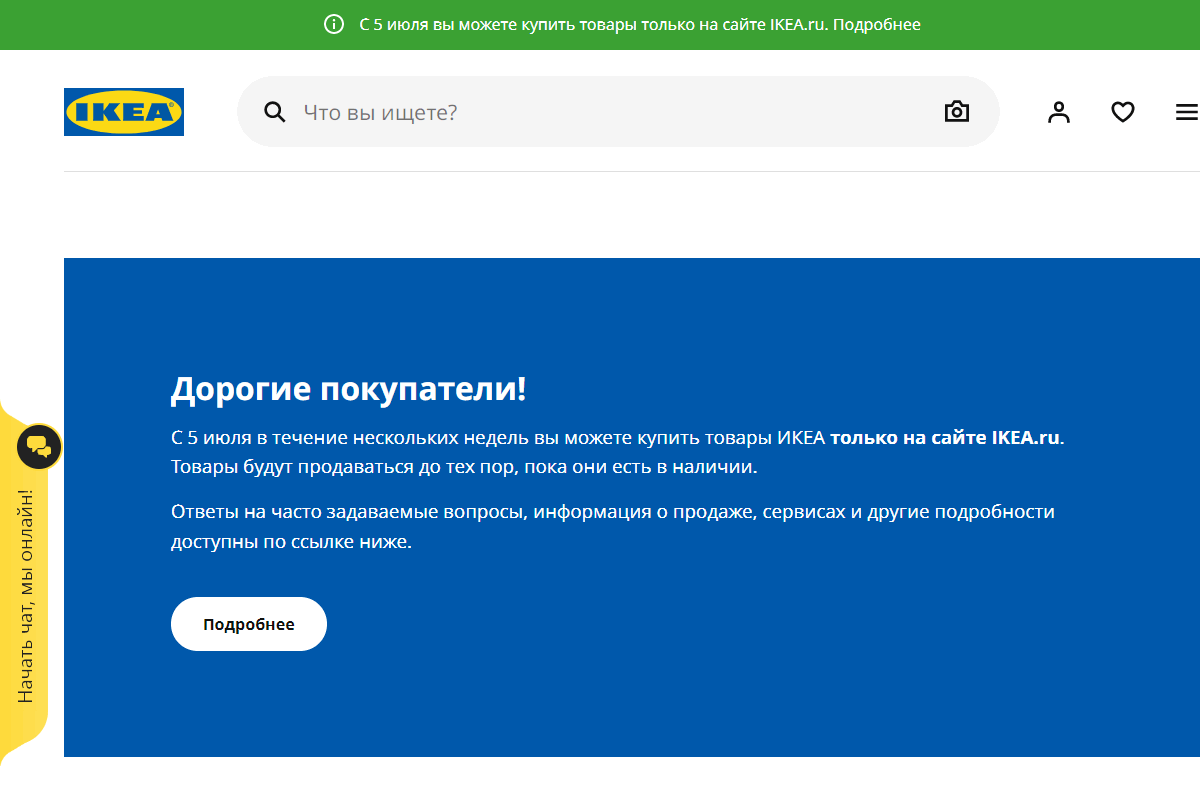Image resolution: width=1200 pixels, height=800 pixels.
Task: Click the sentence 'Товары будут продаваться до тех пор'
Action: click(x=465, y=467)
